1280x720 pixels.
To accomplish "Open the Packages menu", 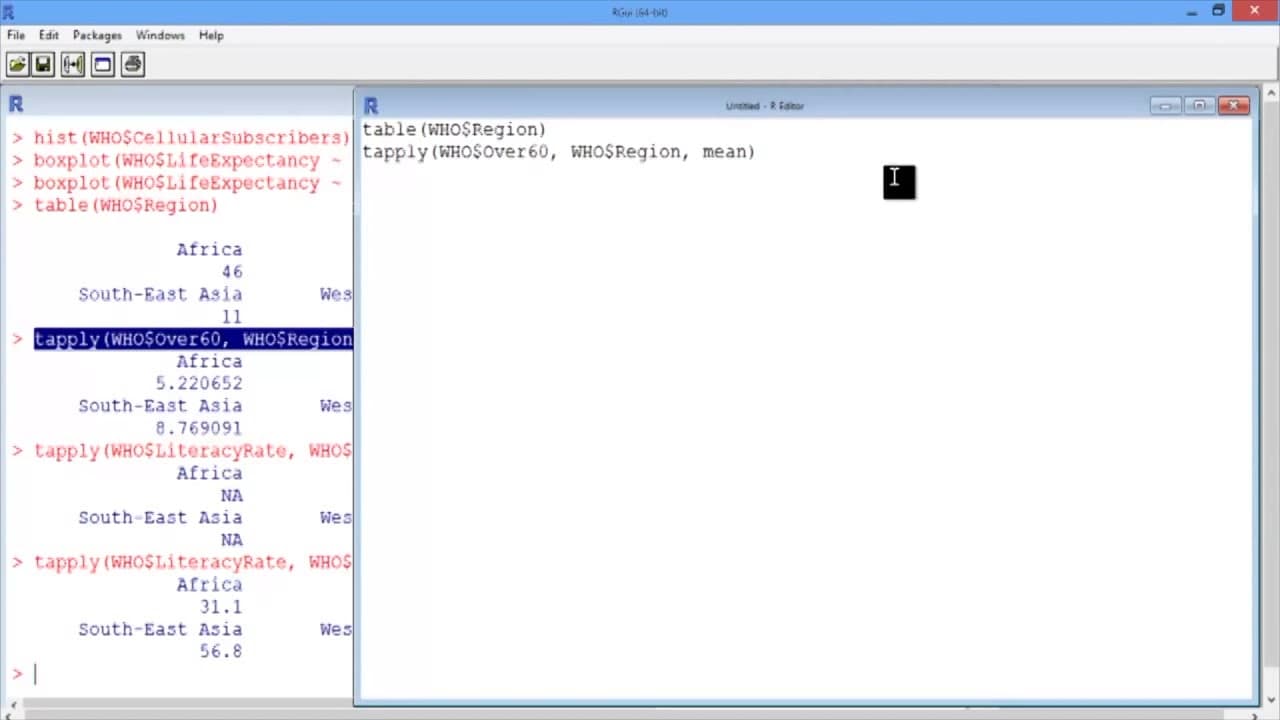I will click(97, 35).
